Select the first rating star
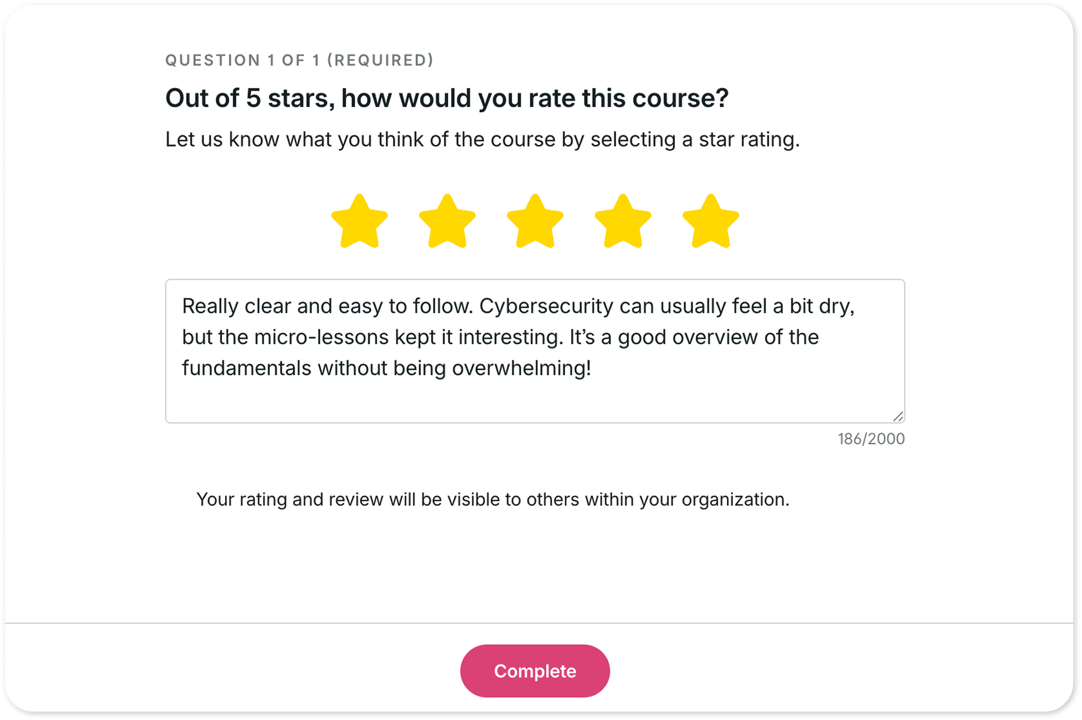 point(360,220)
